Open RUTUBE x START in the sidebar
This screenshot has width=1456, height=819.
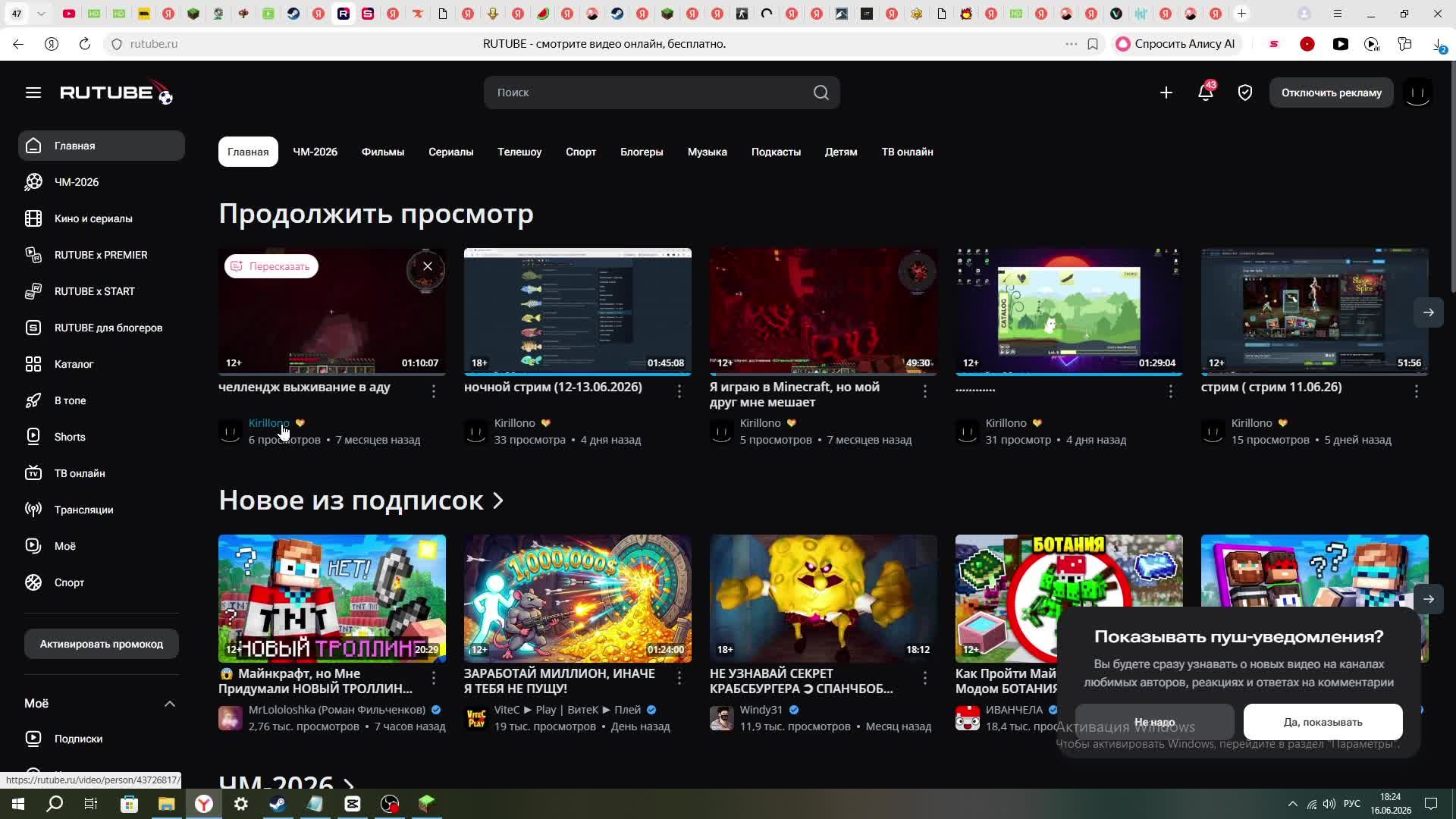pos(102,291)
